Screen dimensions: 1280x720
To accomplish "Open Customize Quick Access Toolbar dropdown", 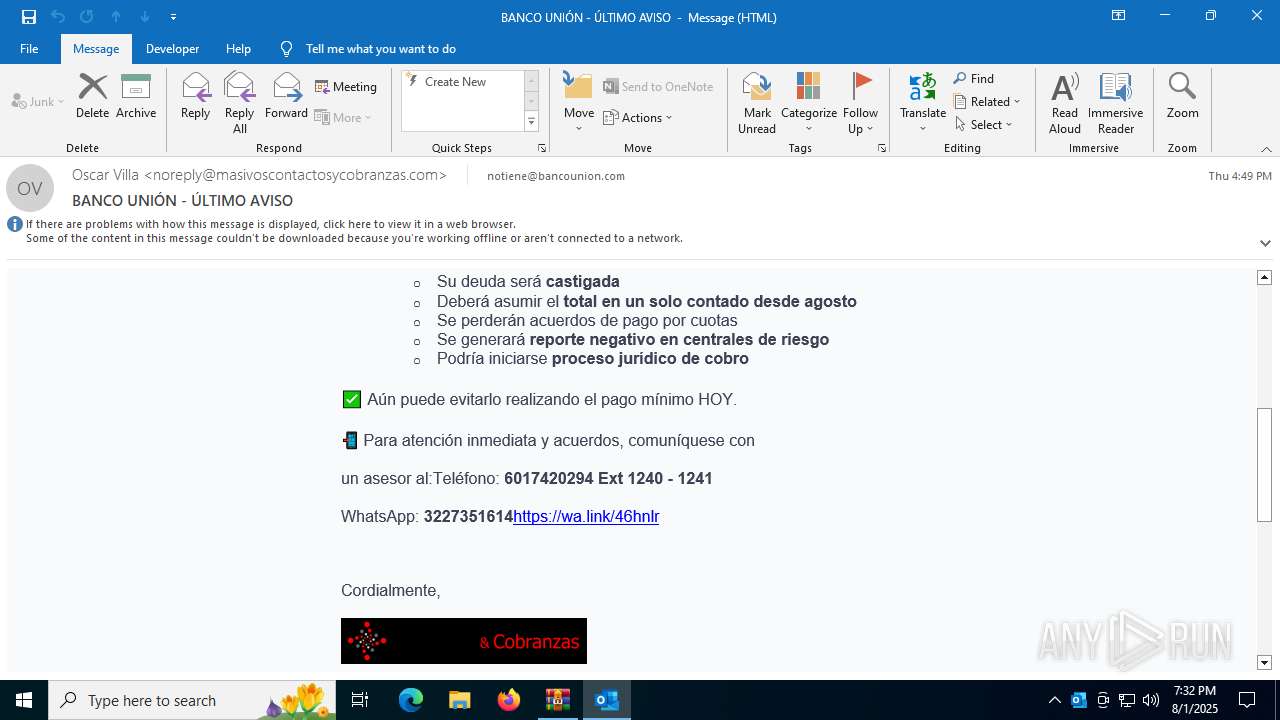I will 174,17.
